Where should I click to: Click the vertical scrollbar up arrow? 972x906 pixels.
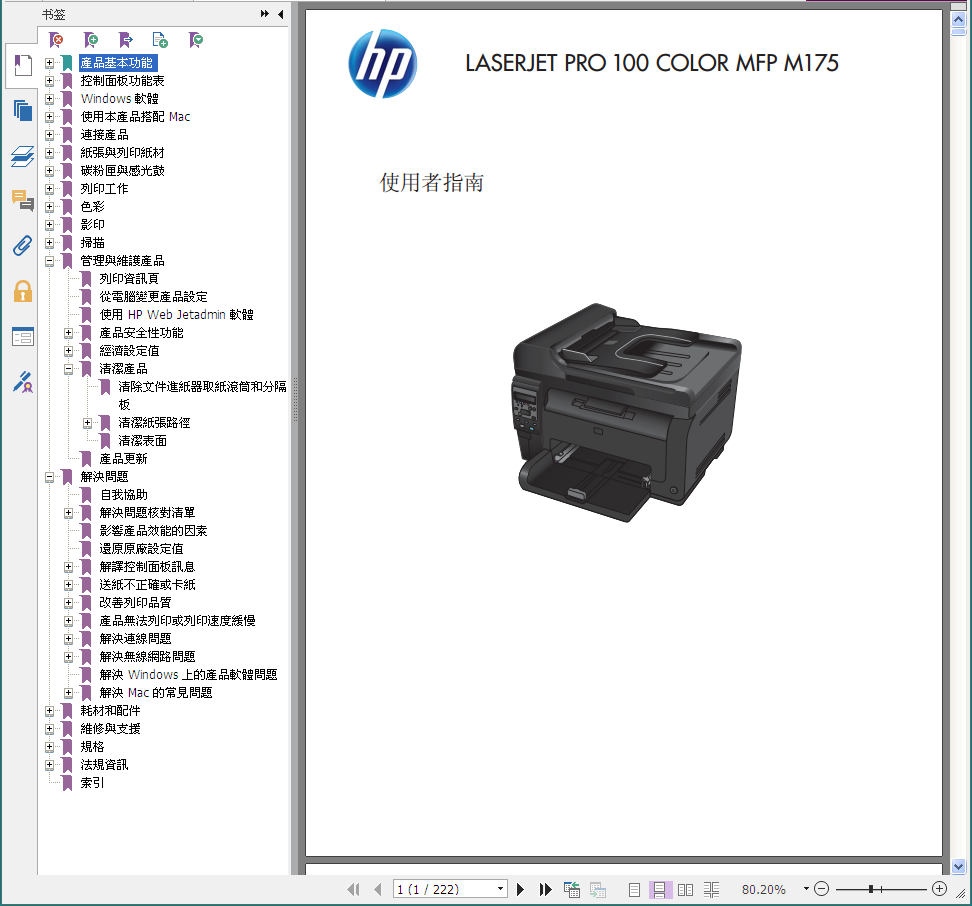(x=958, y=19)
